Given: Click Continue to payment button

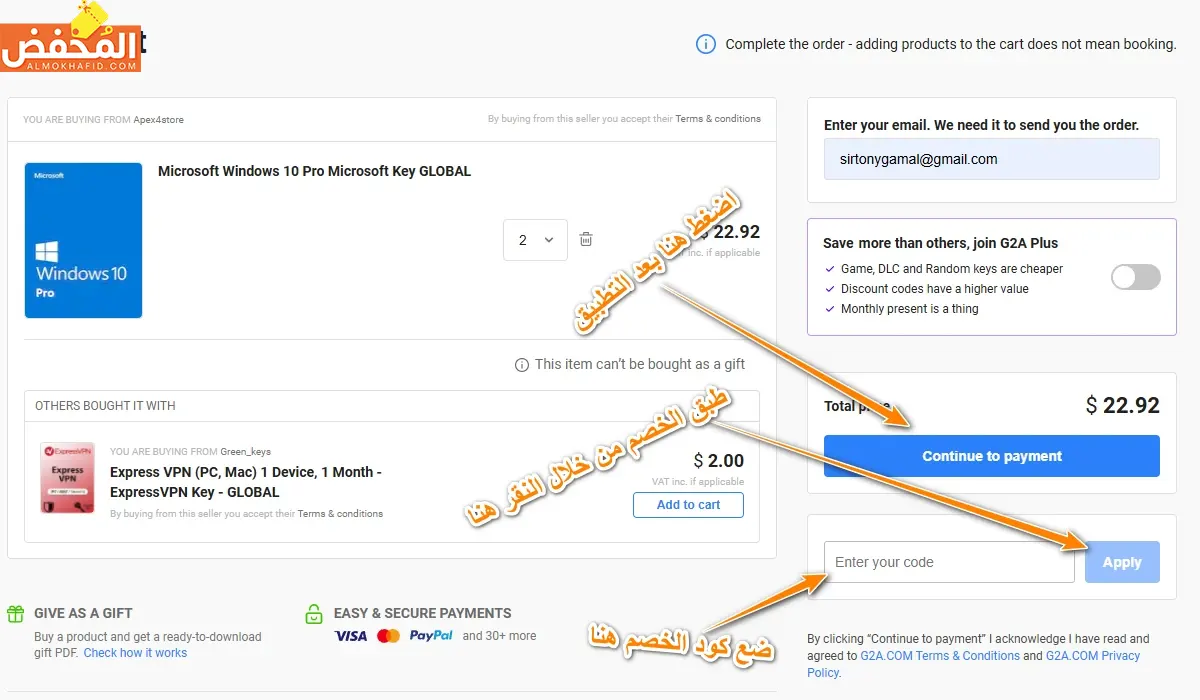Looking at the screenshot, I should point(991,456).
